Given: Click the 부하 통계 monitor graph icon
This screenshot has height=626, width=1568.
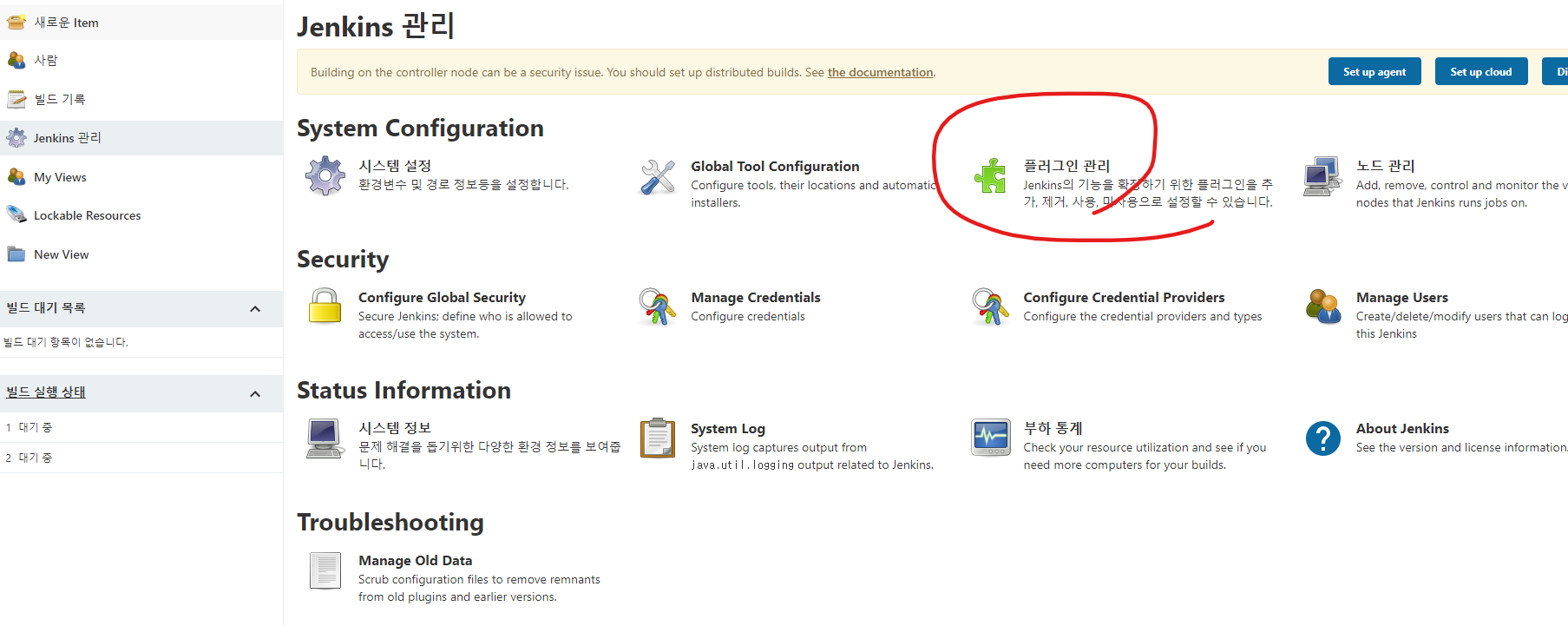Looking at the screenshot, I should pos(990,438).
